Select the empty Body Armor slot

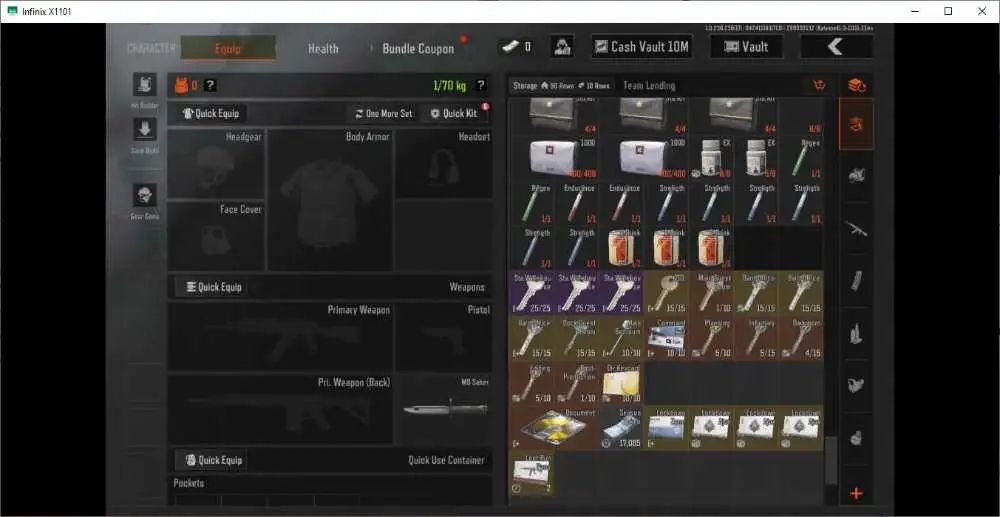click(330, 200)
